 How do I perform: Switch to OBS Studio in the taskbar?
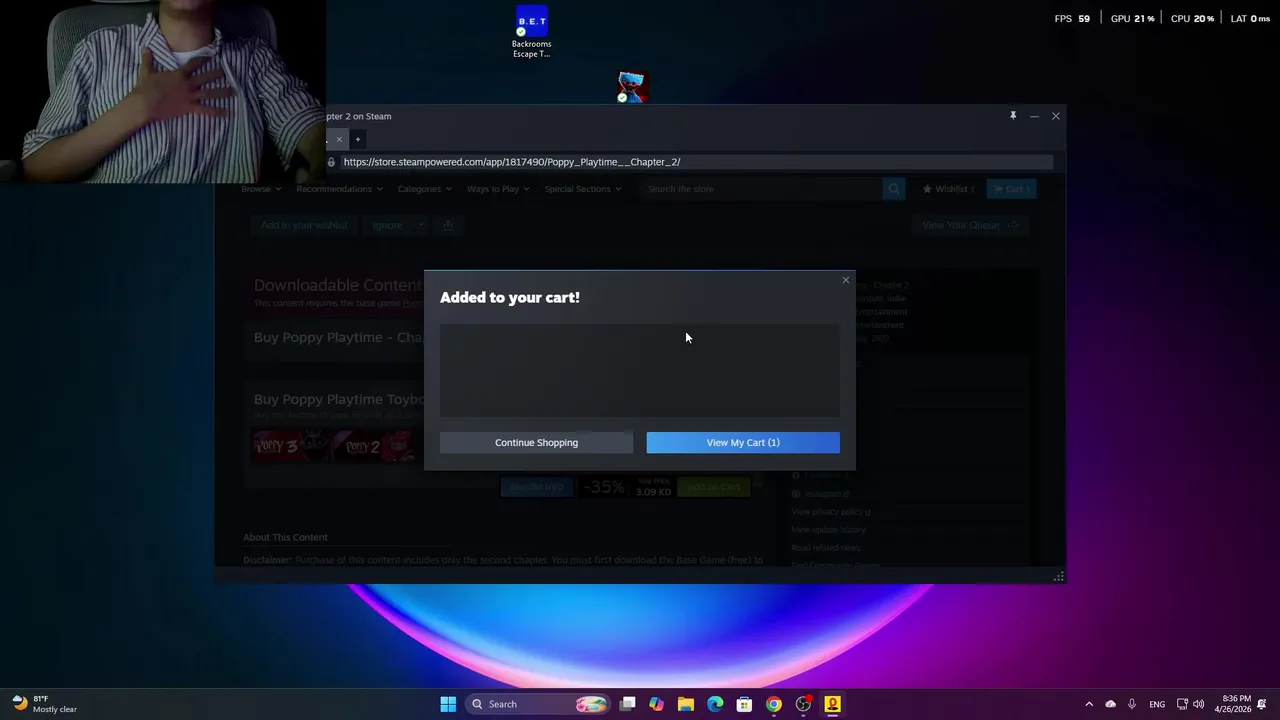pyautogui.click(x=803, y=704)
